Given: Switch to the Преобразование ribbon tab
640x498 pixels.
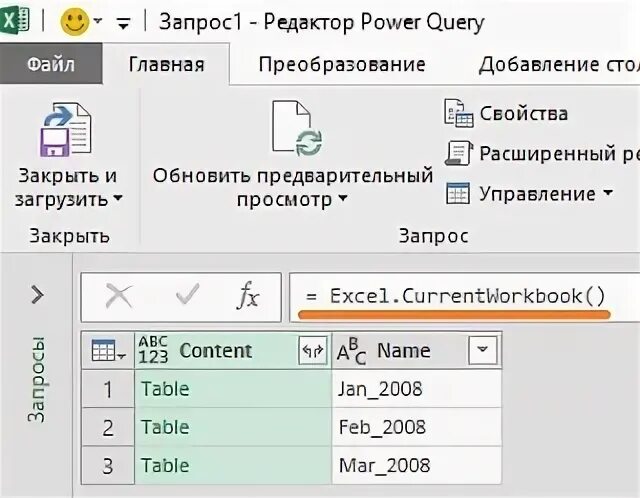Looking at the screenshot, I should click(342, 64).
